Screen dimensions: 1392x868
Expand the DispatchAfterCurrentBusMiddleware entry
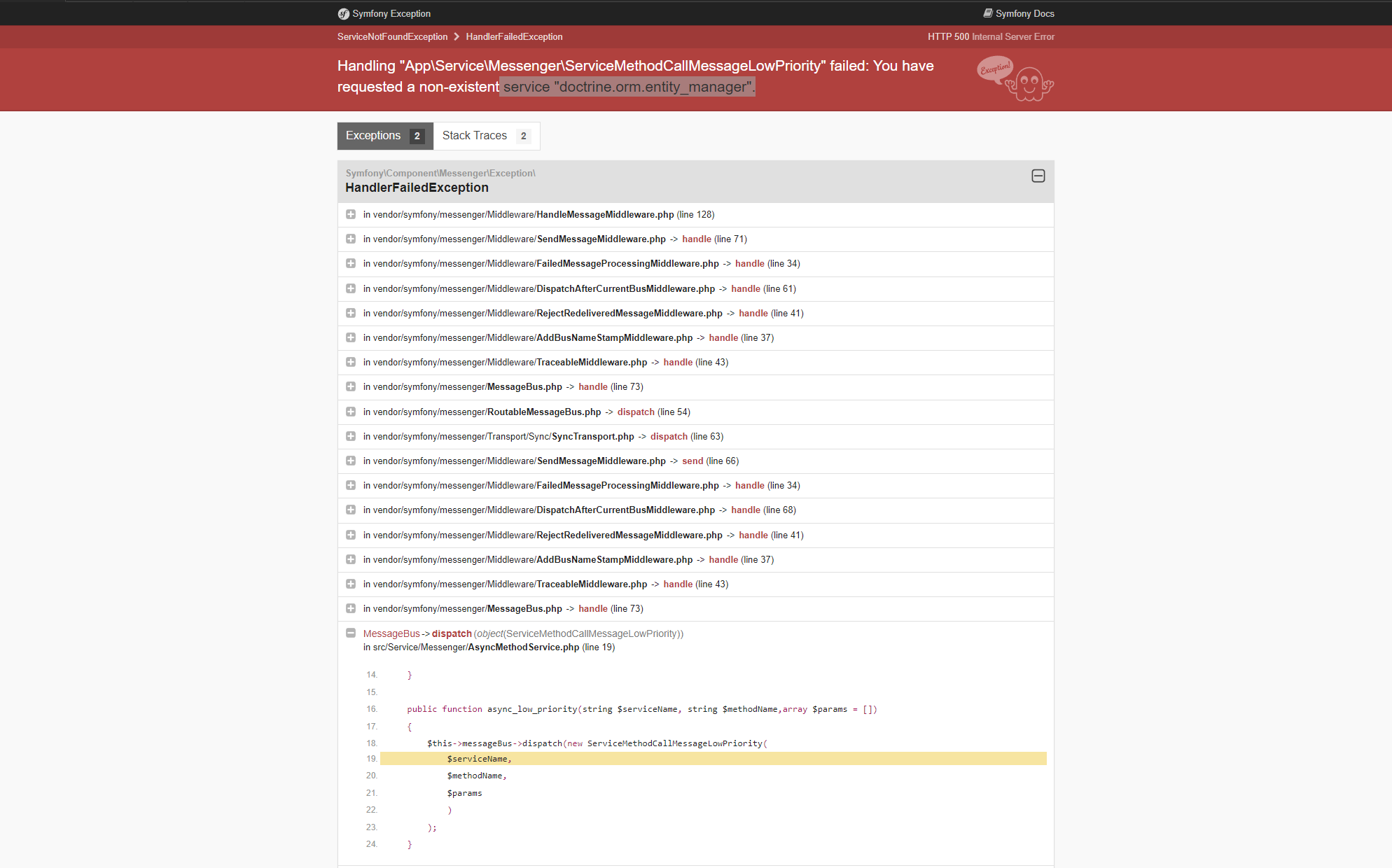pyautogui.click(x=352, y=288)
